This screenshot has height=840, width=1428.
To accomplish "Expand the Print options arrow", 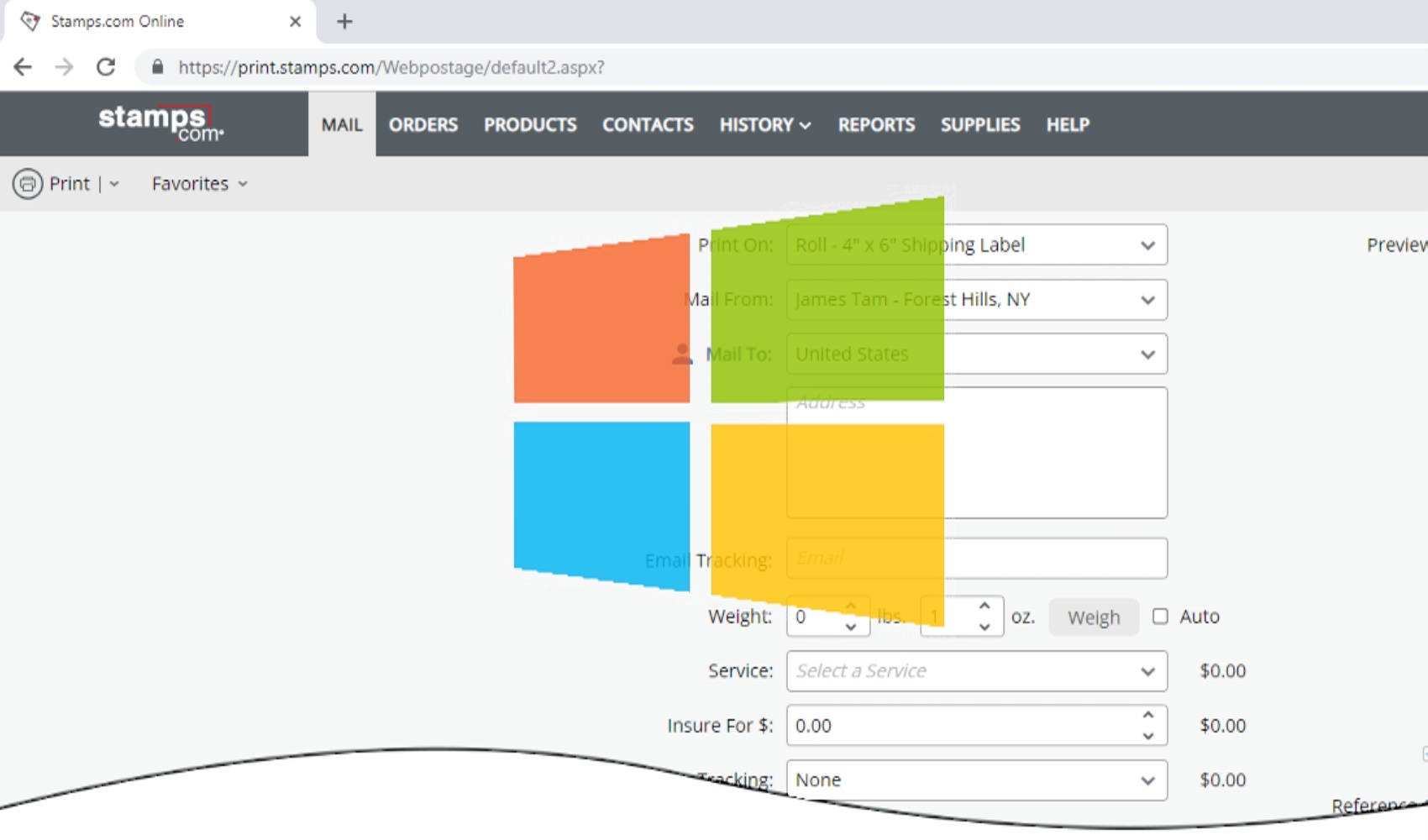I will pyautogui.click(x=114, y=184).
